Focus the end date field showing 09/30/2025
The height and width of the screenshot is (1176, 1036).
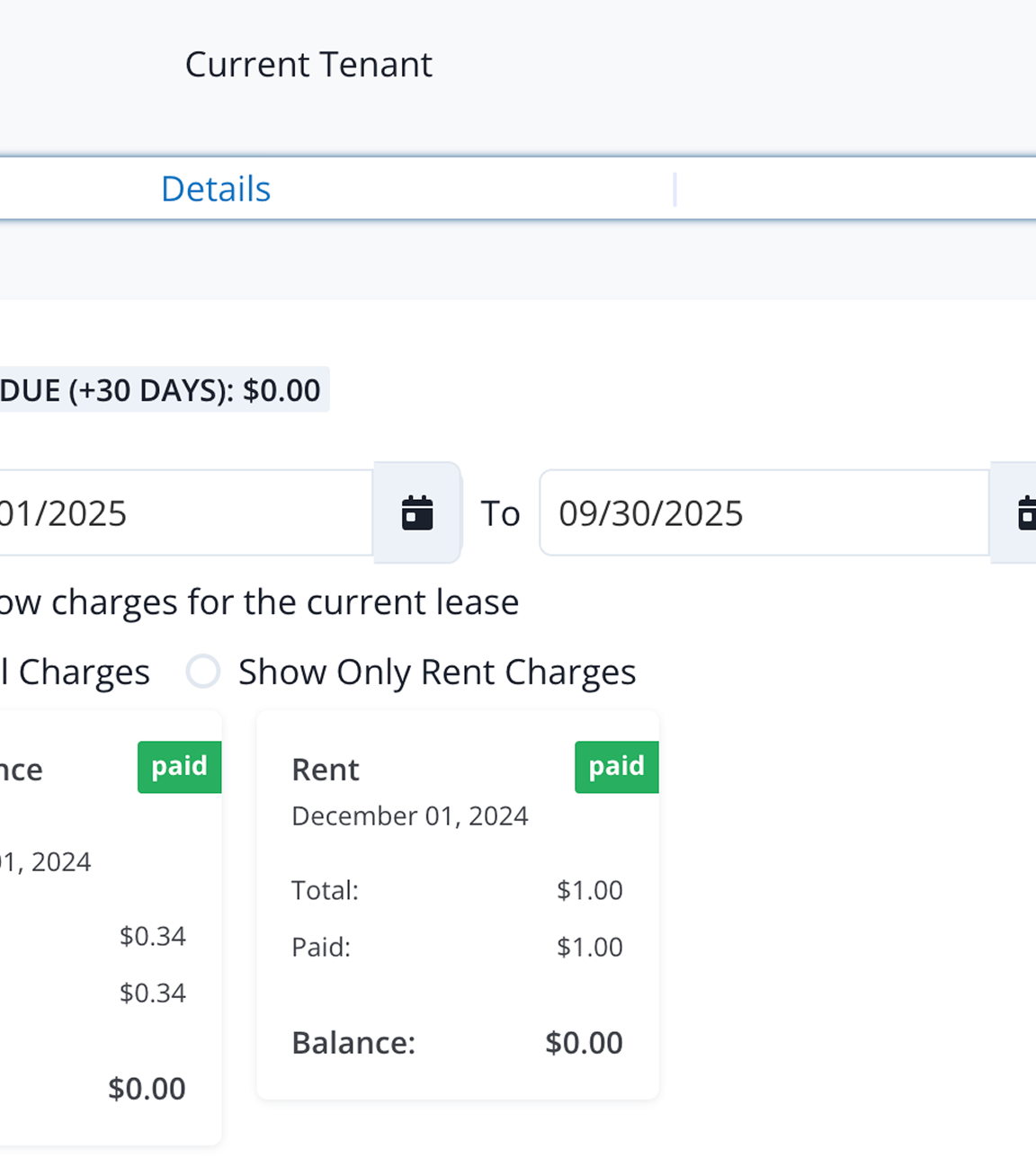(763, 513)
